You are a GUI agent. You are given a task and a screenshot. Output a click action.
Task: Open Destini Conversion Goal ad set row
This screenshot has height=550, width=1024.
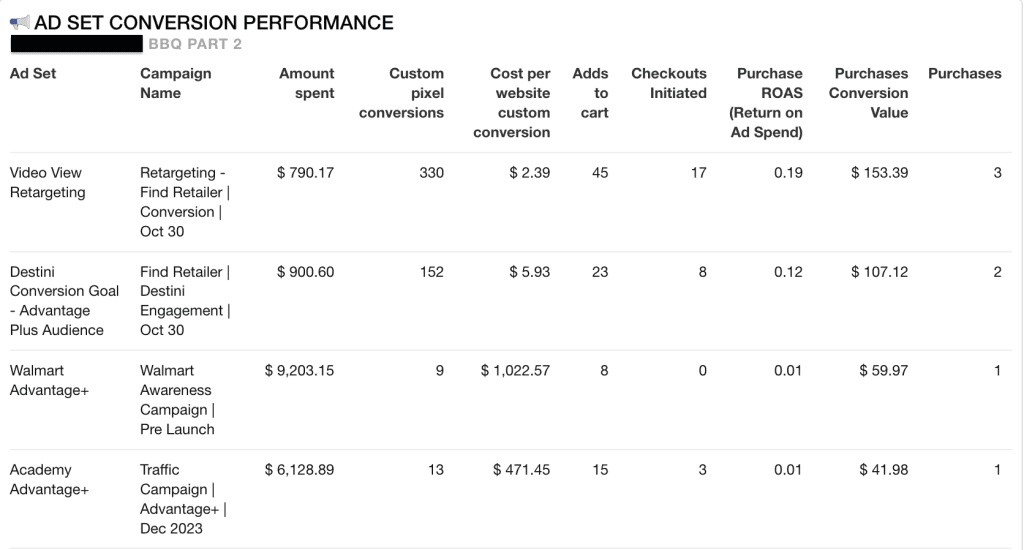click(x=64, y=300)
